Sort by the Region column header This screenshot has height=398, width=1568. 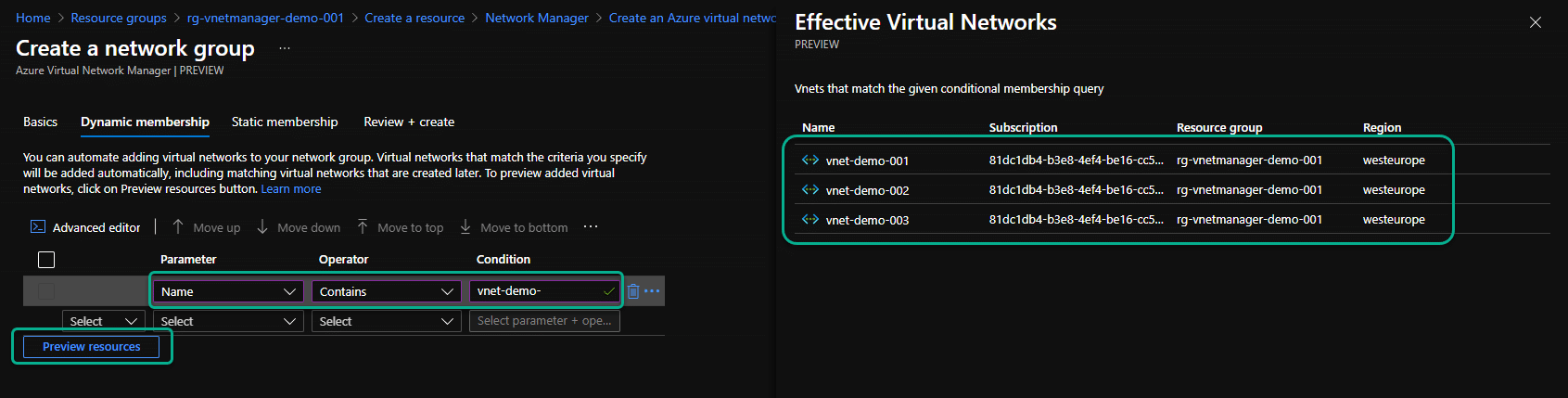tap(1382, 128)
